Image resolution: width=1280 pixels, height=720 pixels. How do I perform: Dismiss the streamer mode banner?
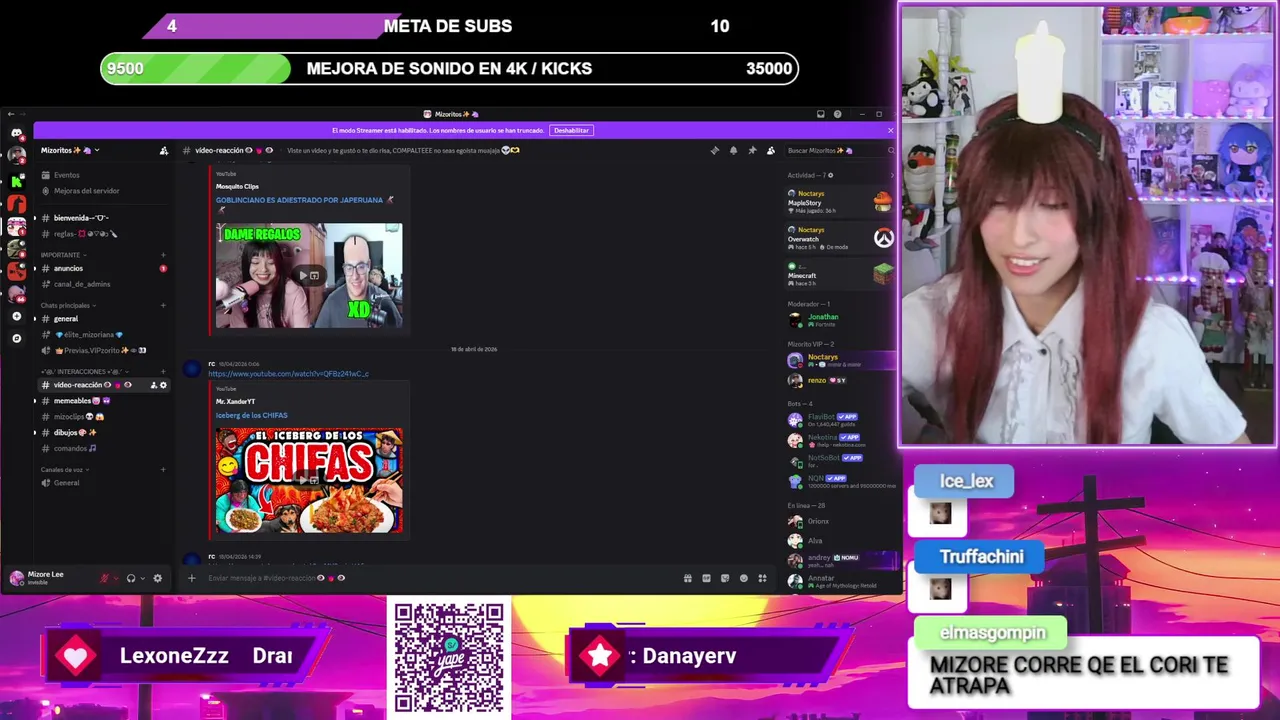(890, 131)
